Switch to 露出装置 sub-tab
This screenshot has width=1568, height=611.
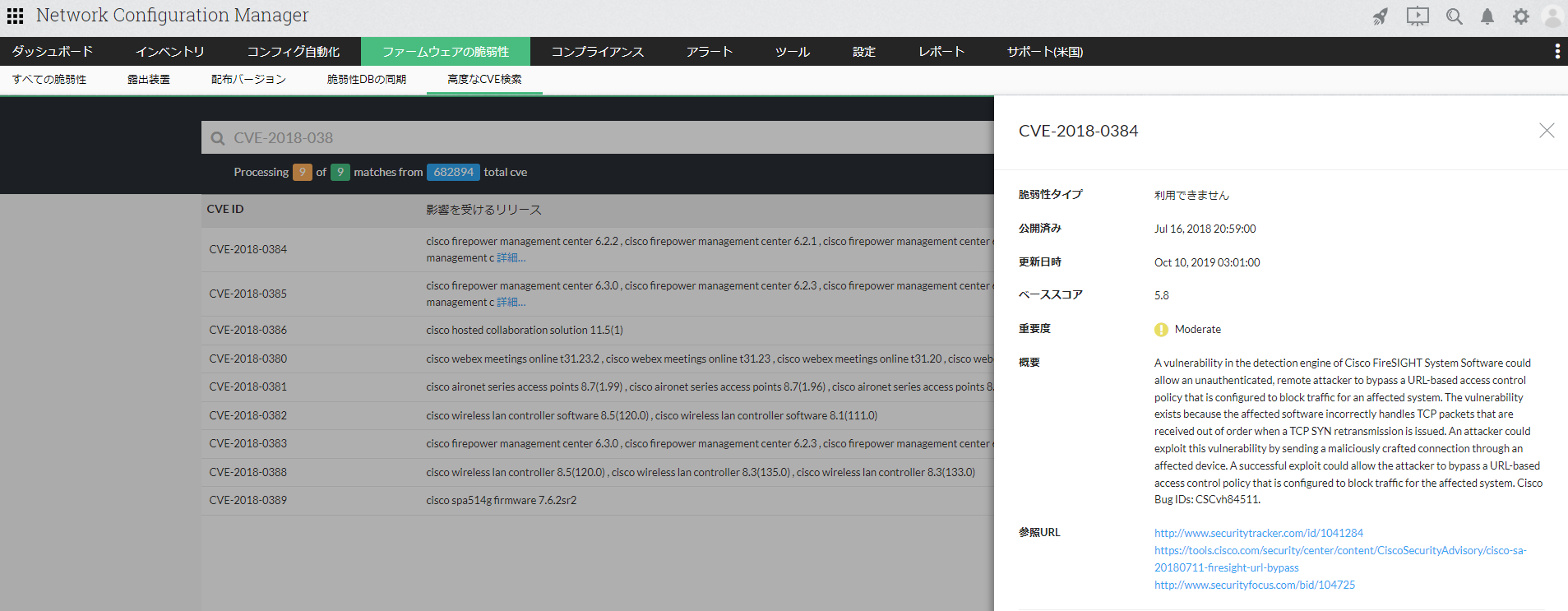pyautogui.click(x=149, y=80)
